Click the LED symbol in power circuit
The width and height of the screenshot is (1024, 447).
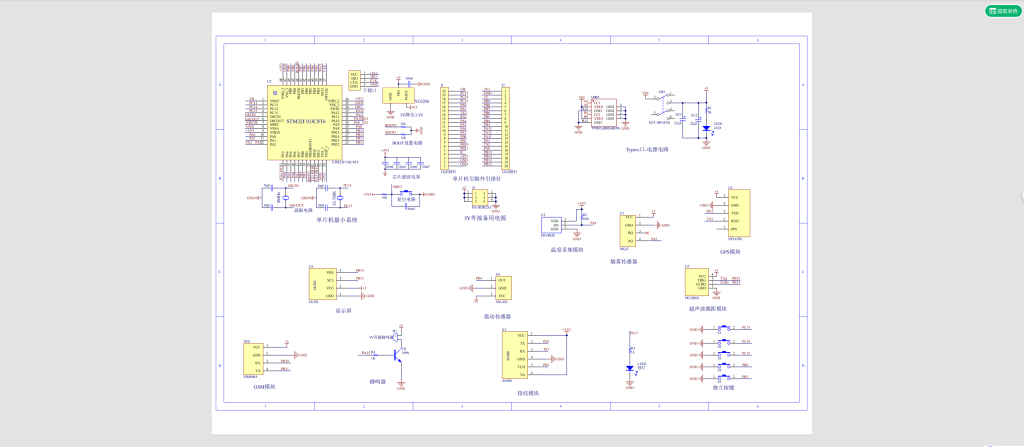706,128
